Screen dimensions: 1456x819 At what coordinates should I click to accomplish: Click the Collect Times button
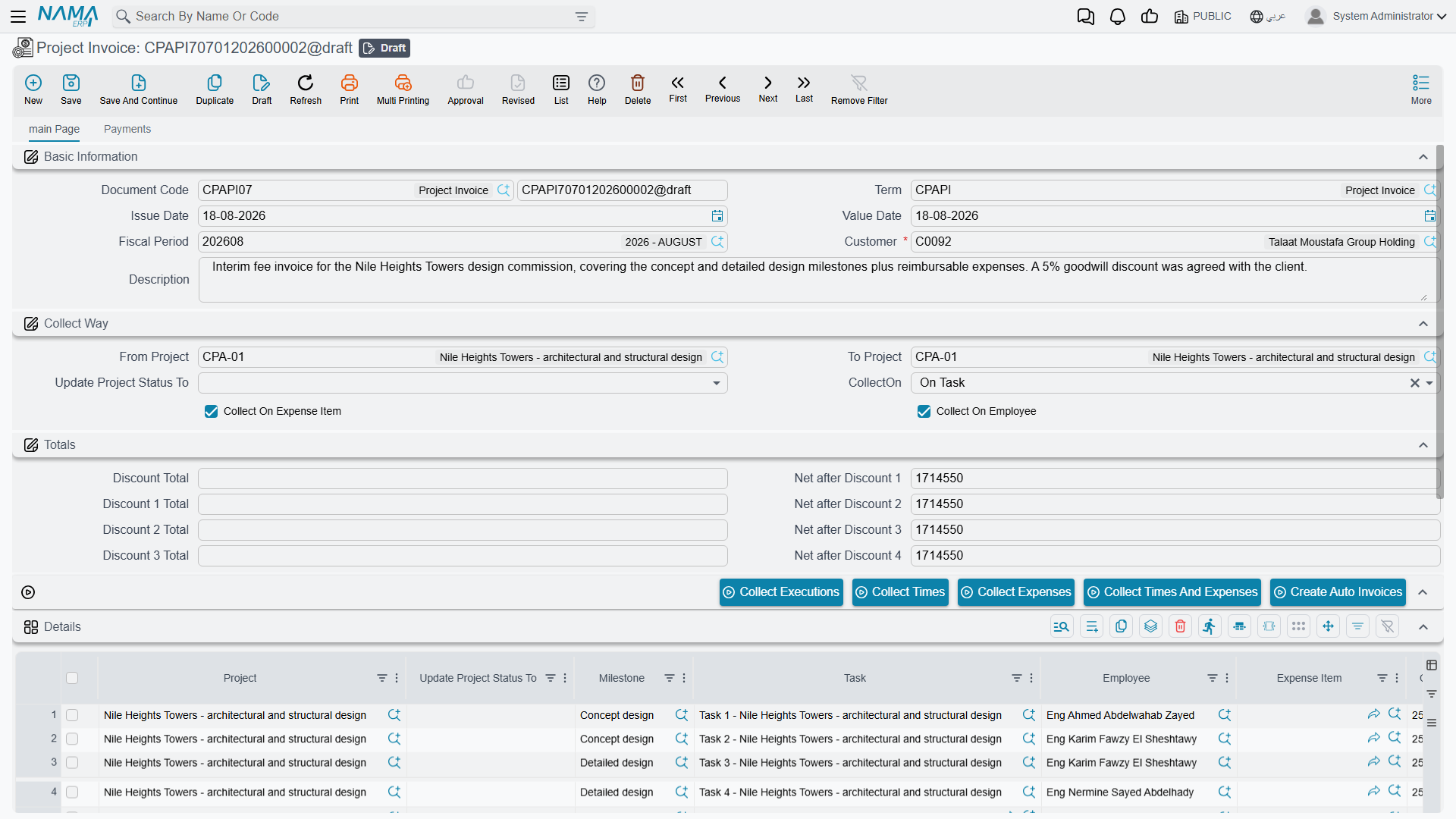pyautogui.click(x=900, y=592)
